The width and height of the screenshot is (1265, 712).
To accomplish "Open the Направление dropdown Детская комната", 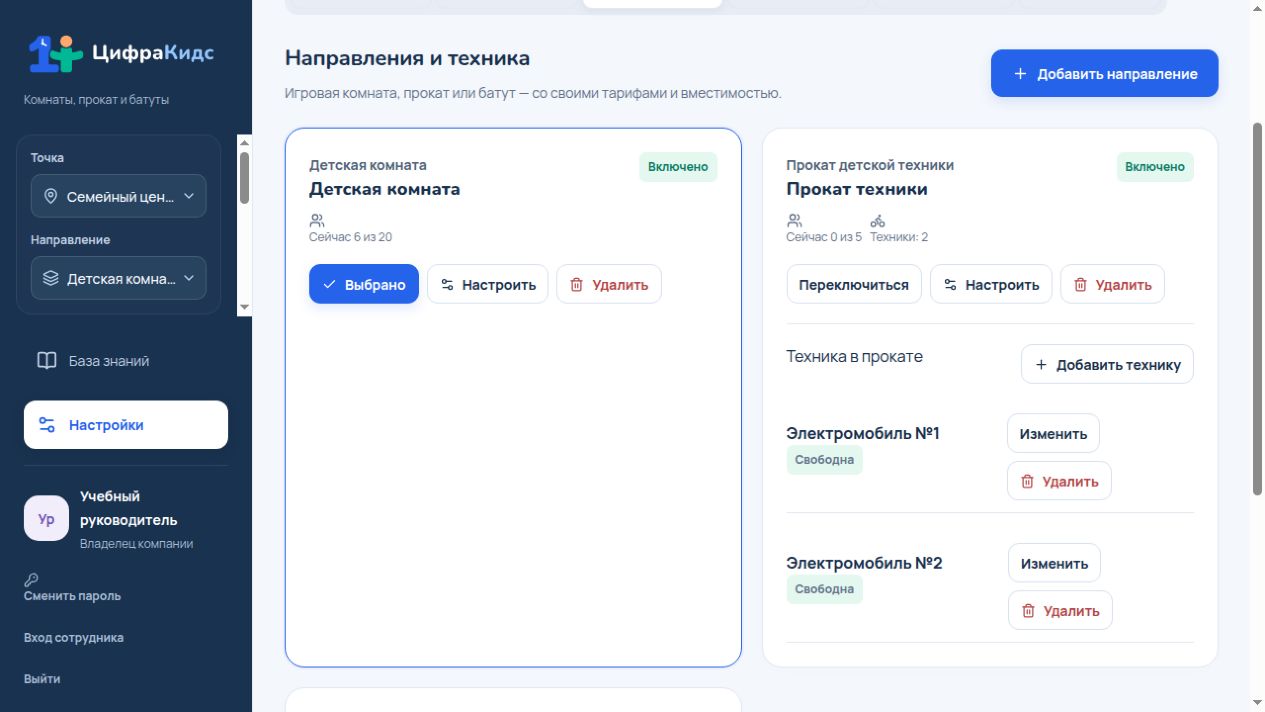I will (119, 279).
